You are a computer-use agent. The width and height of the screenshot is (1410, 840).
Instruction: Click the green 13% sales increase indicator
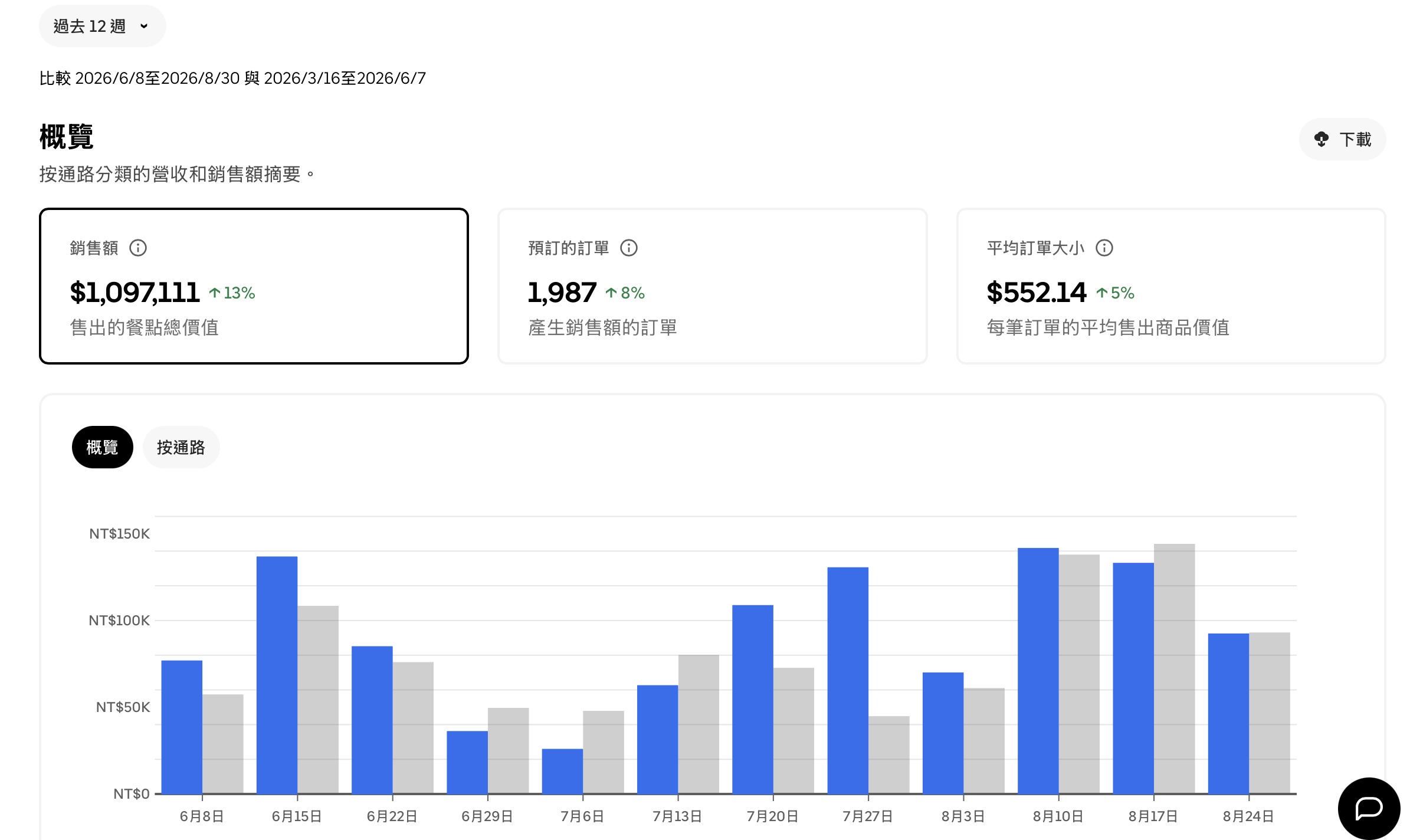coord(232,293)
